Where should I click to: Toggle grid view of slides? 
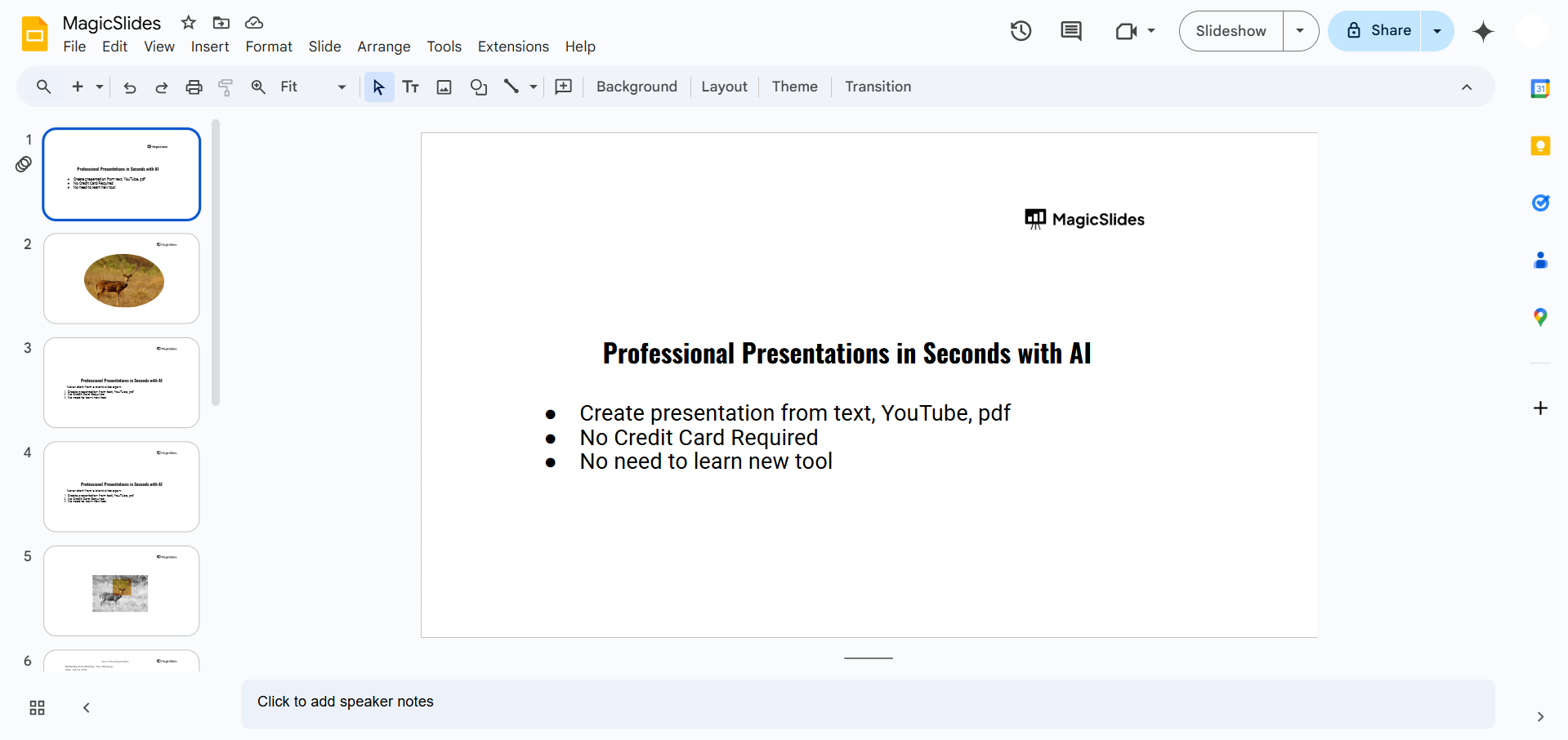[37, 708]
